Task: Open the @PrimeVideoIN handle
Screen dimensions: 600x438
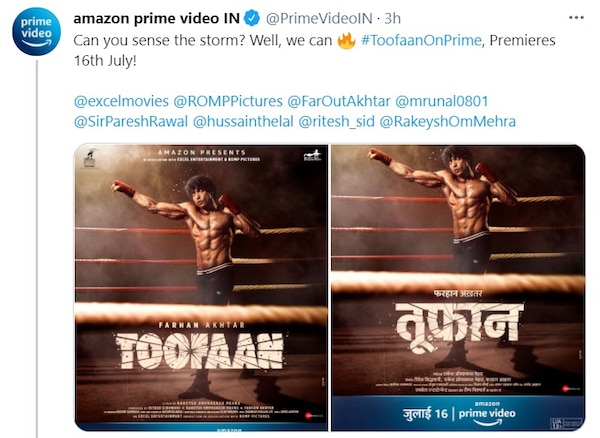Action: (319, 18)
